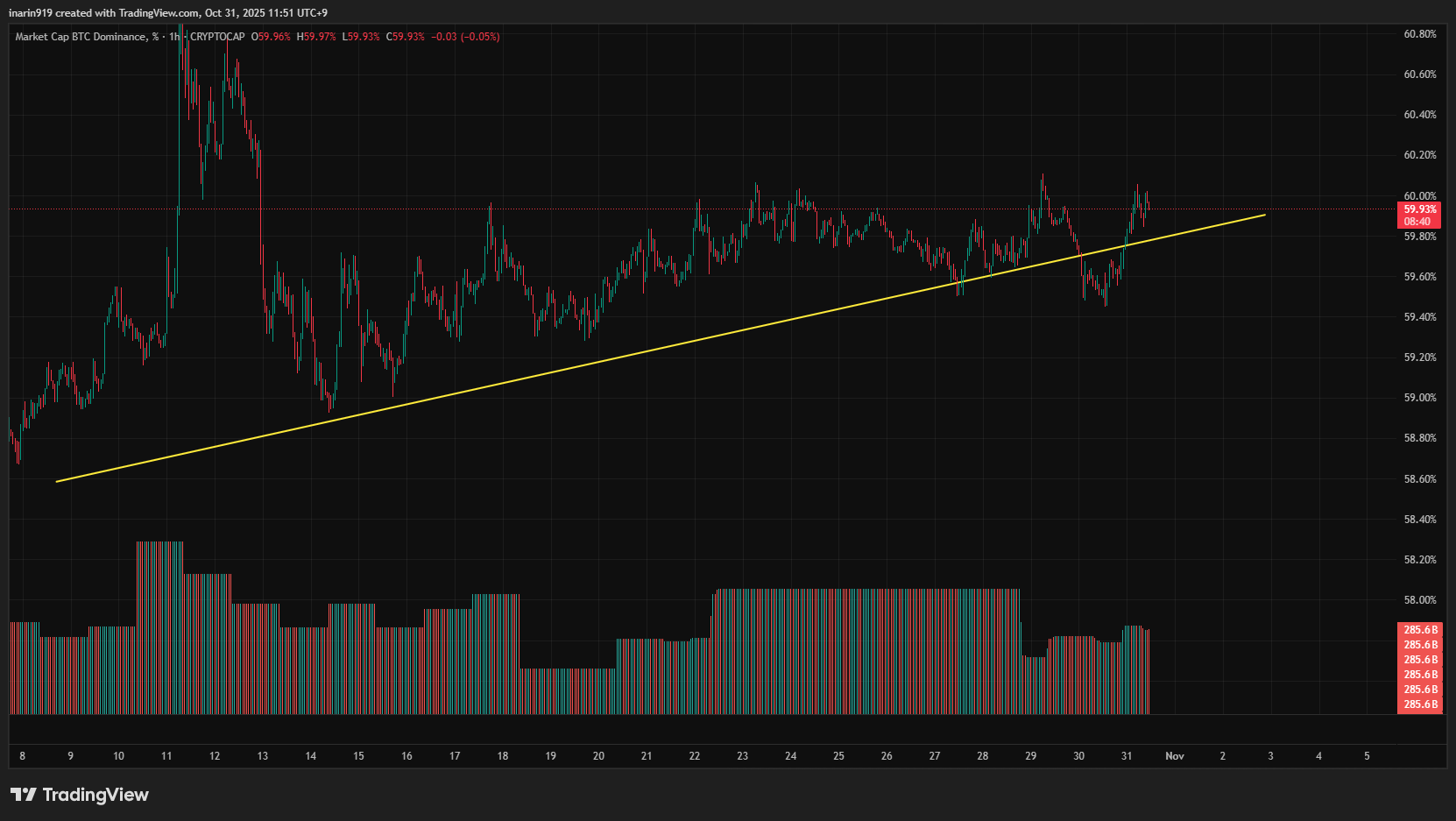Screen dimensions: 1456x821
Task: Click the Nov label on time axis
Action: tap(1174, 756)
